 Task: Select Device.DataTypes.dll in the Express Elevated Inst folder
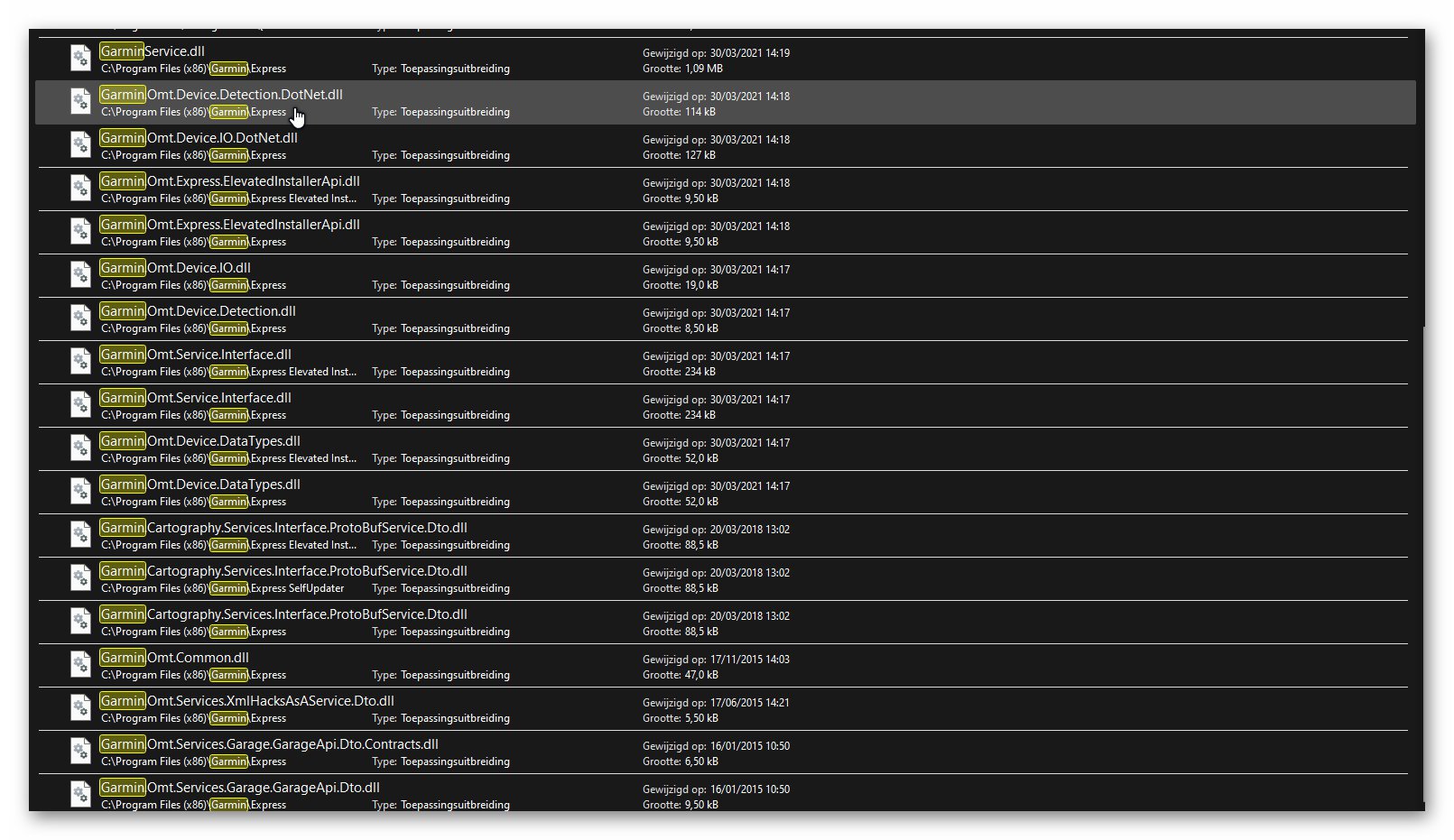(199, 441)
